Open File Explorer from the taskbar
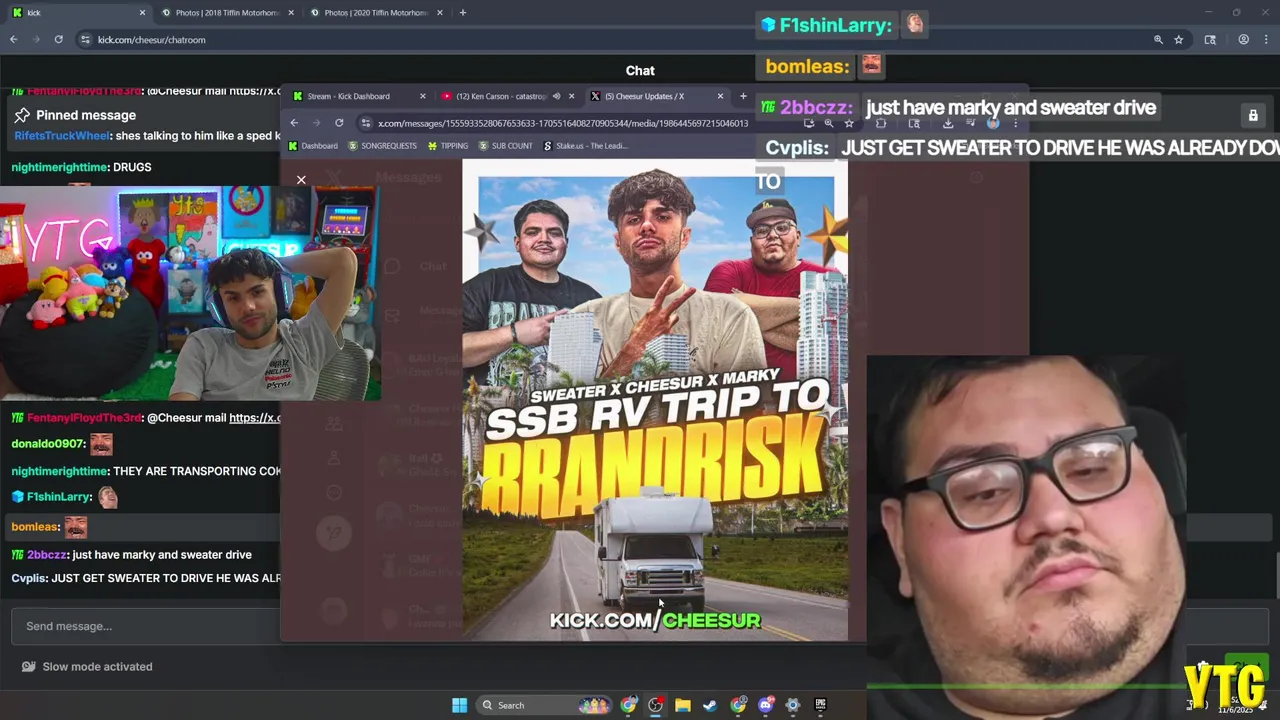 click(682, 705)
